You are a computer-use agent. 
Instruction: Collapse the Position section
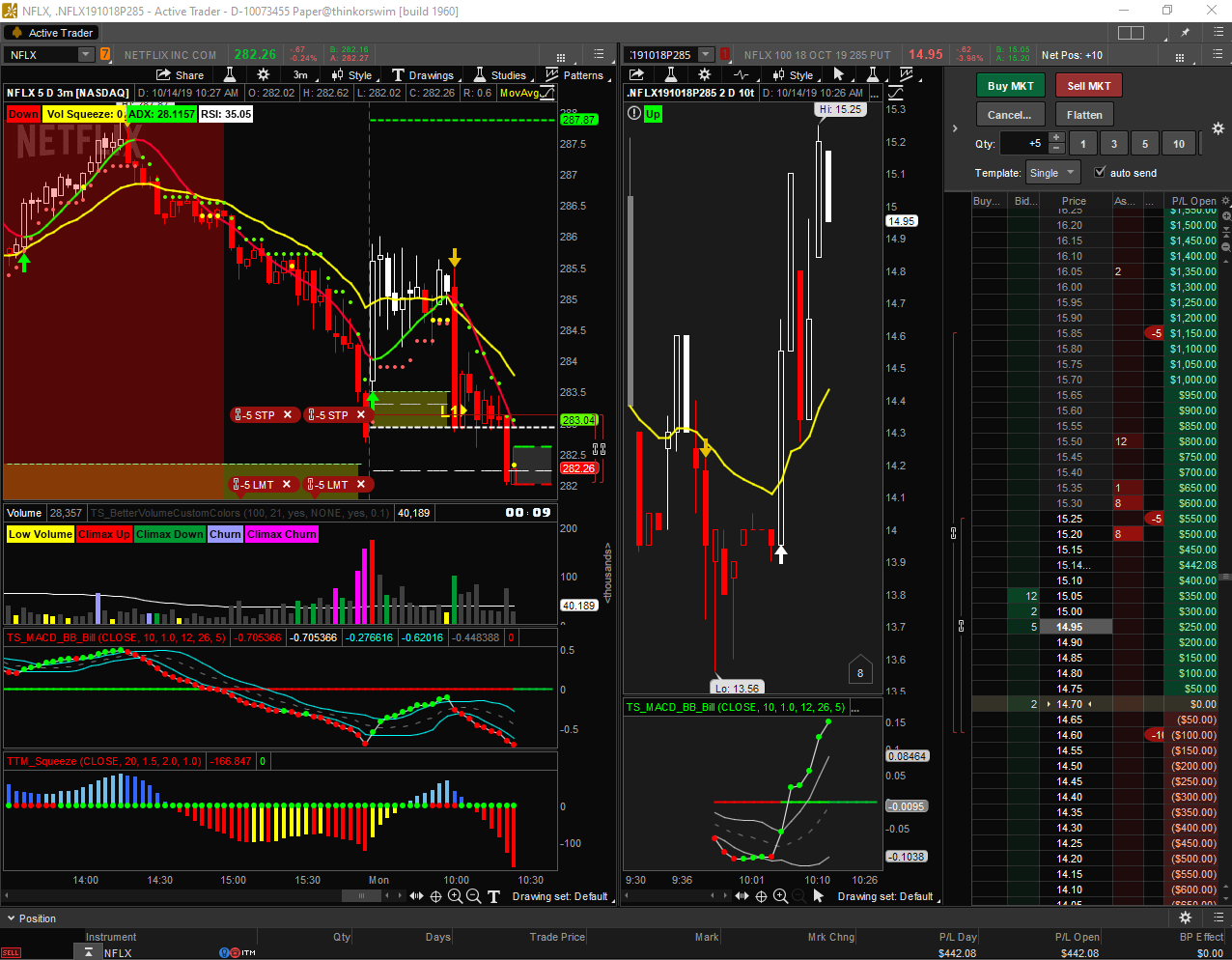pos(12,918)
